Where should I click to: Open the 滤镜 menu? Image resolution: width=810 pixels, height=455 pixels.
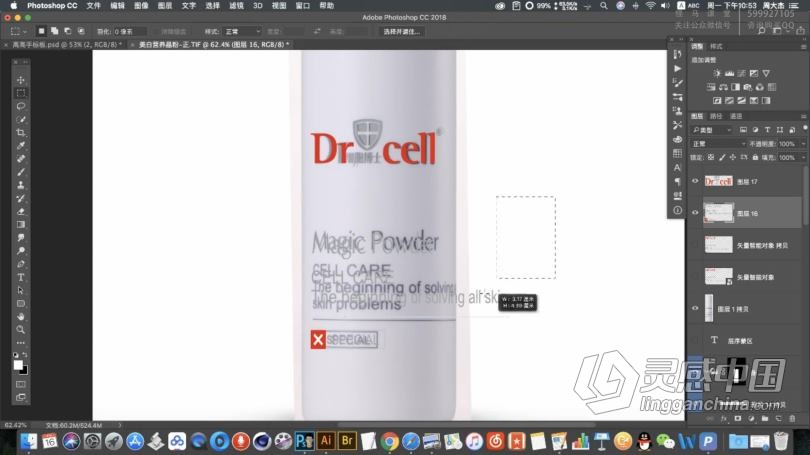pos(236,6)
